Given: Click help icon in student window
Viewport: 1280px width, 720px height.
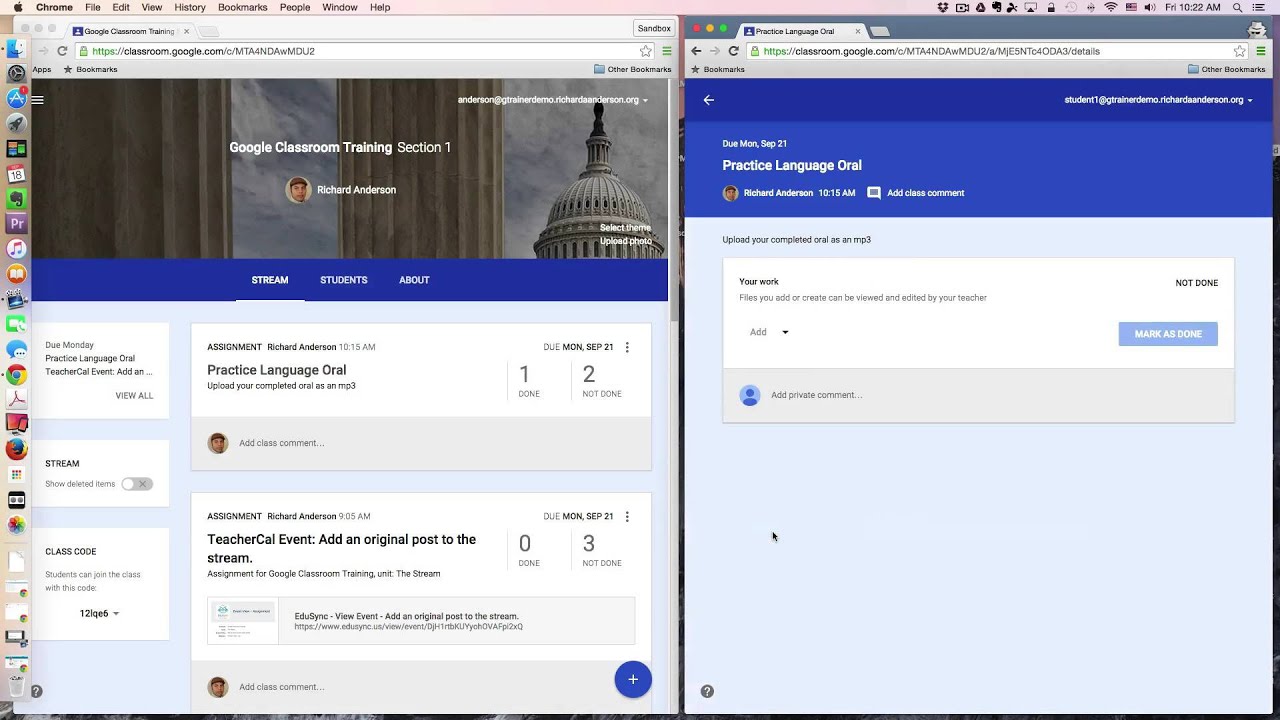Looking at the screenshot, I should click(707, 691).
